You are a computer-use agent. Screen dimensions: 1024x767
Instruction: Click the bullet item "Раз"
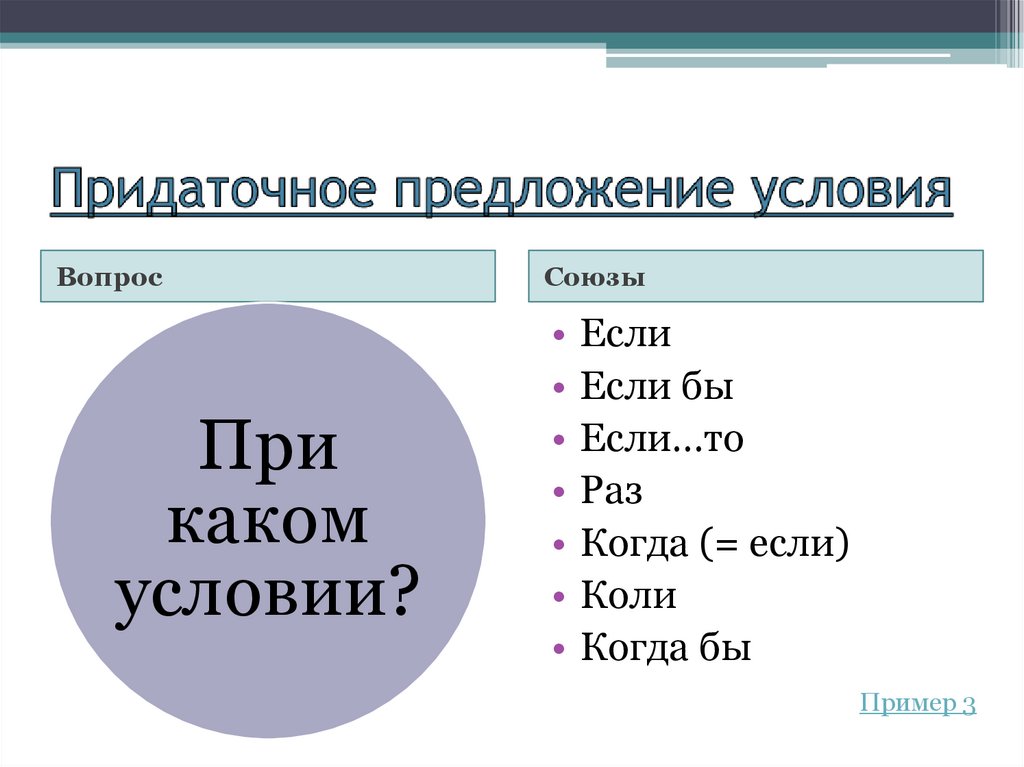click(612, 490)
